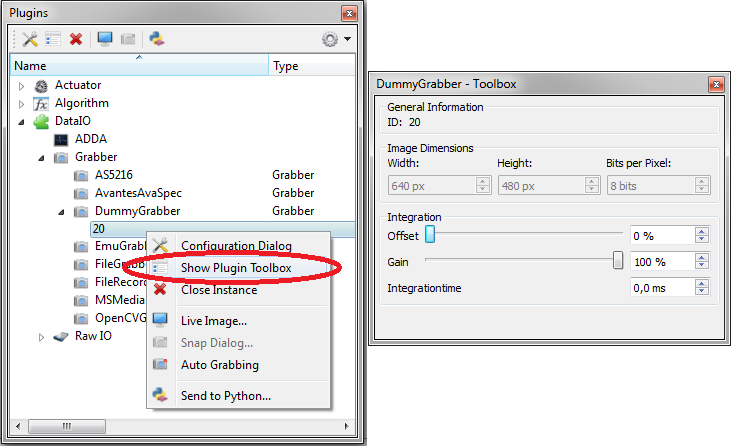Click the gear settings icon in Plugins toolbar

pyautogui.click(x=330, y=39)
